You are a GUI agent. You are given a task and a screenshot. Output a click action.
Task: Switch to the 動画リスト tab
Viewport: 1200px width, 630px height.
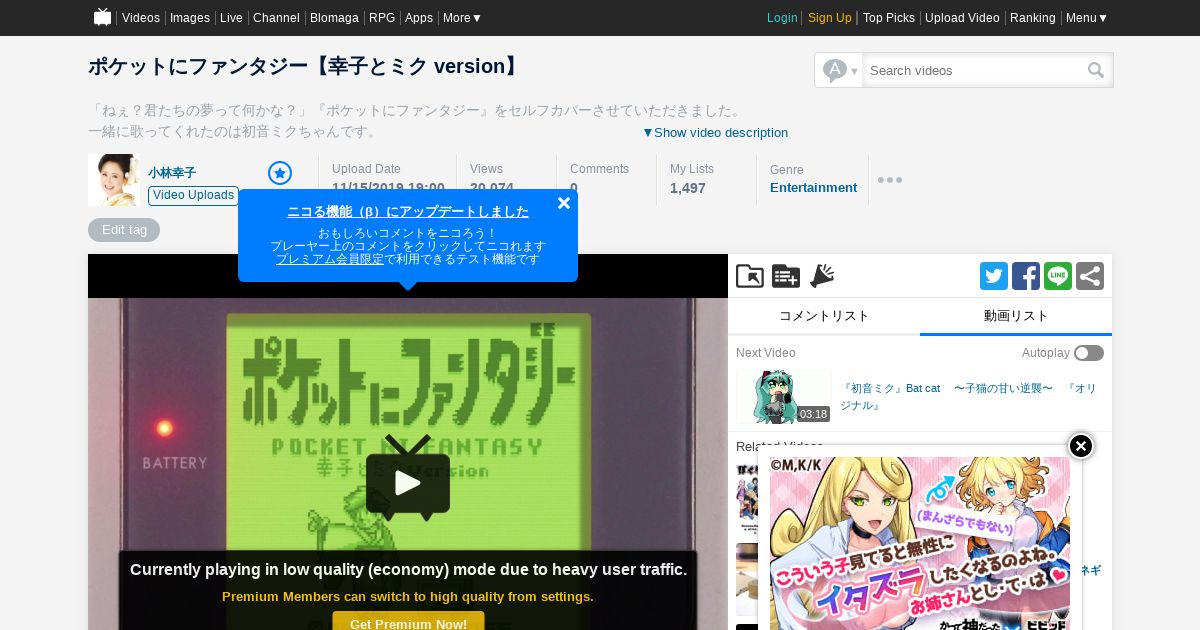[x=1016, y=316]
